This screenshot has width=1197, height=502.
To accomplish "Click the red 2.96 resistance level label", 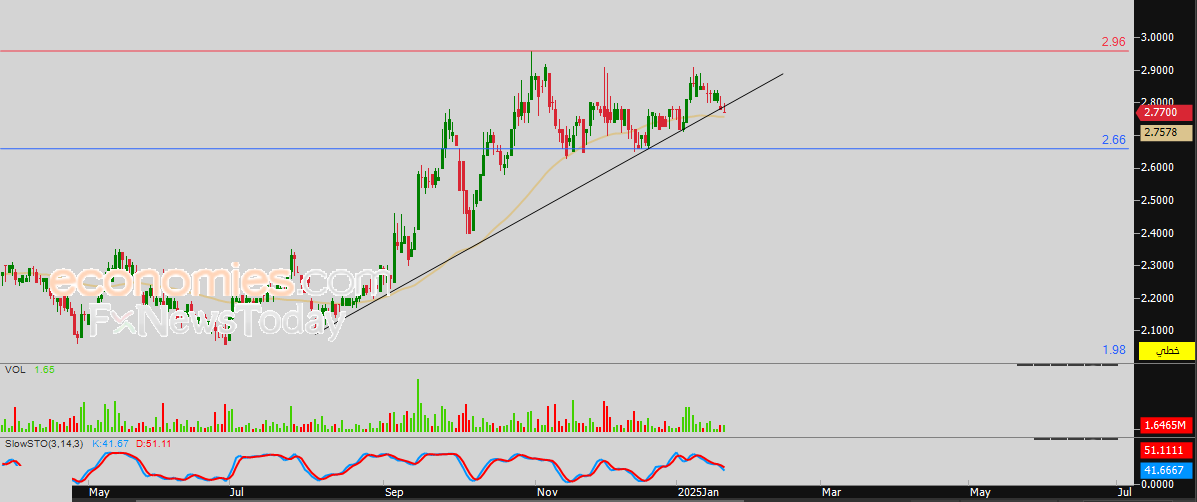I will (1114, 42).
